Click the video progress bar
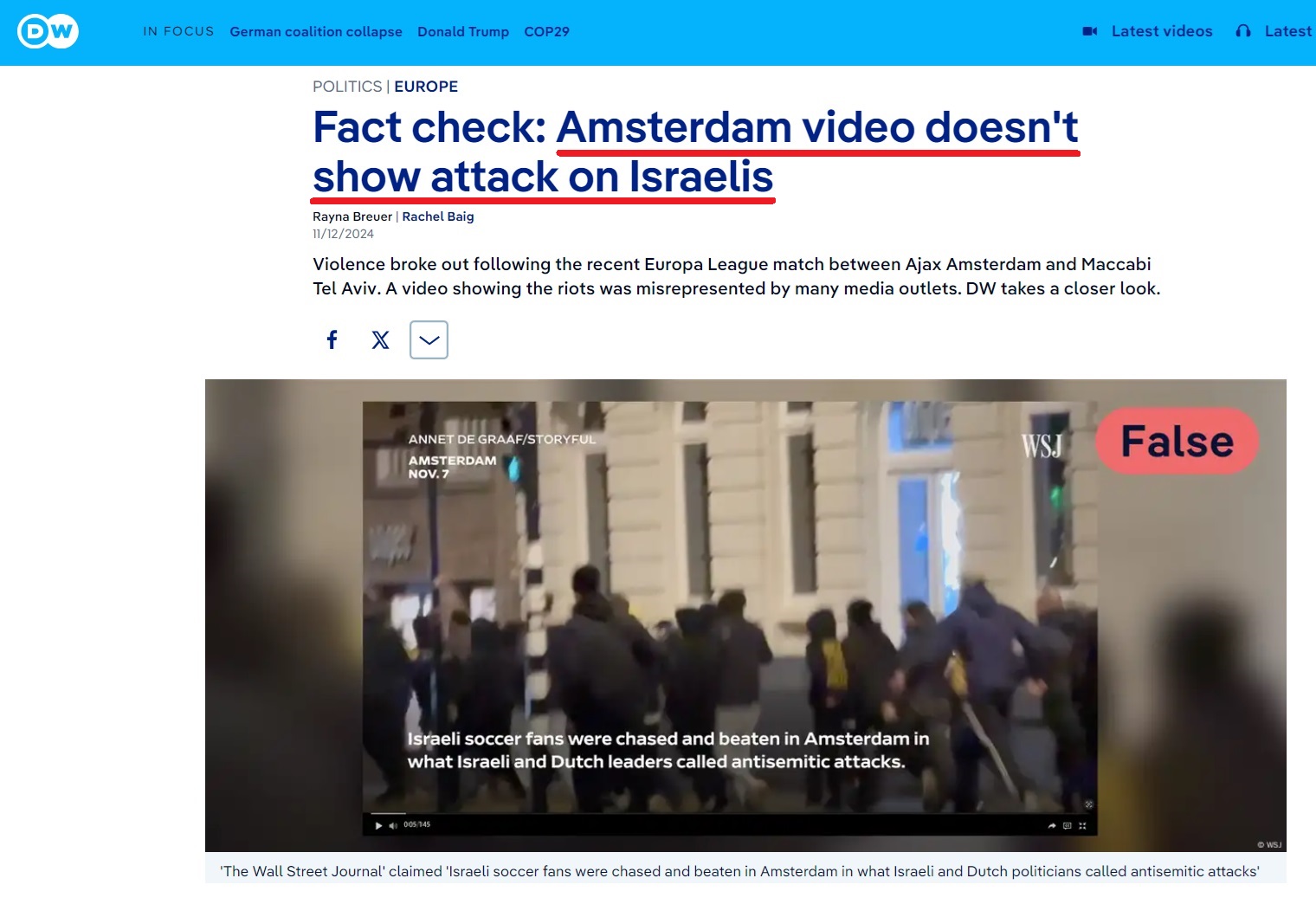The height and width of the screenshot is (917, 1316). pyautogui.click(x=729, y=814)
